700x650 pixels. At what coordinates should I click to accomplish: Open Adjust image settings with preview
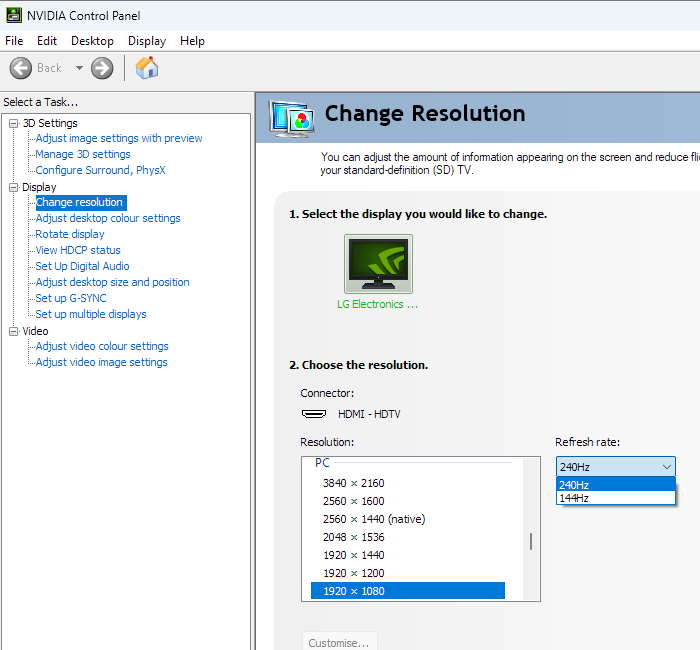click(x=119, y=138)
